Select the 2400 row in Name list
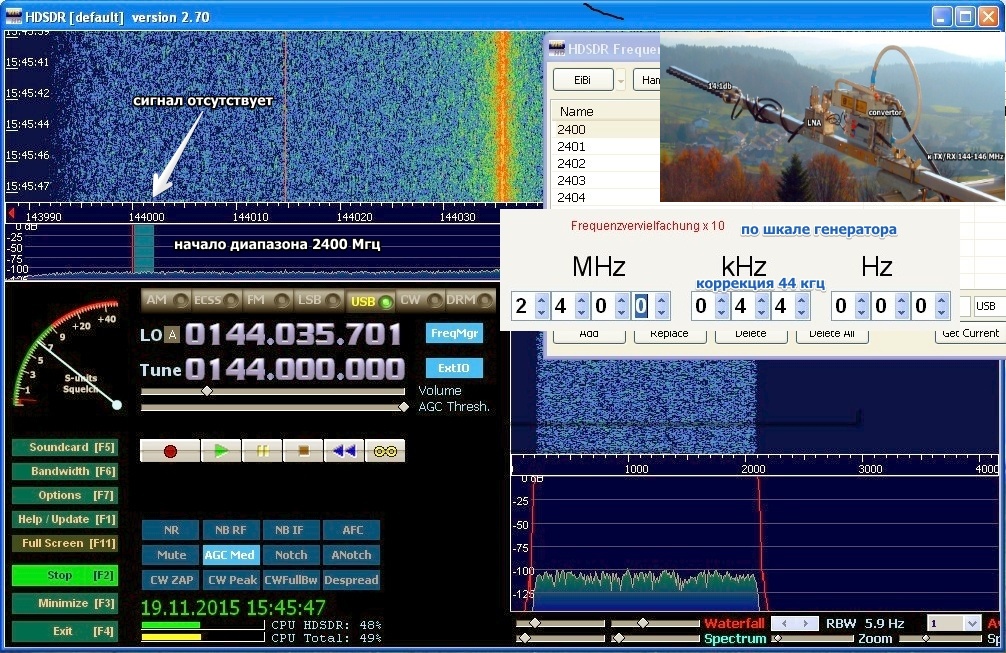1006x653 pixels. pyautogui.click(x=606, y=130)
